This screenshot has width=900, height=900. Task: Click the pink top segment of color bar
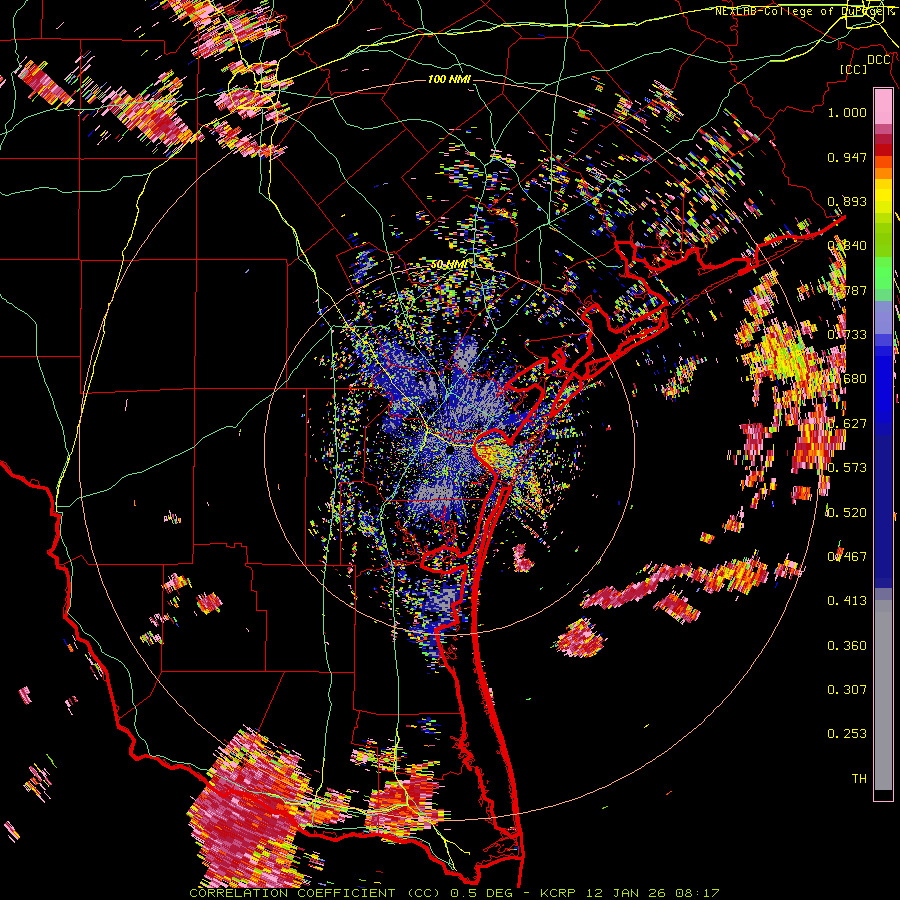pos(883,107)
